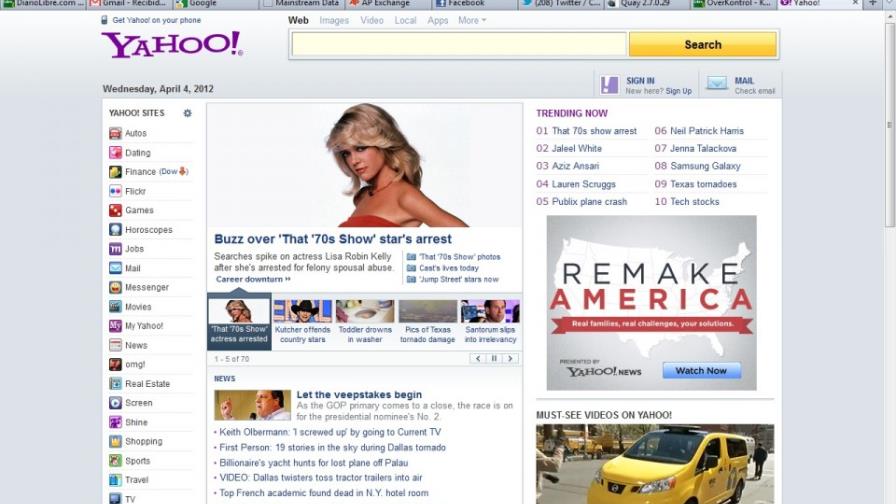Open the Movies site icon
Viewport: 896px width, 504px height.
[x=115, y=307]
